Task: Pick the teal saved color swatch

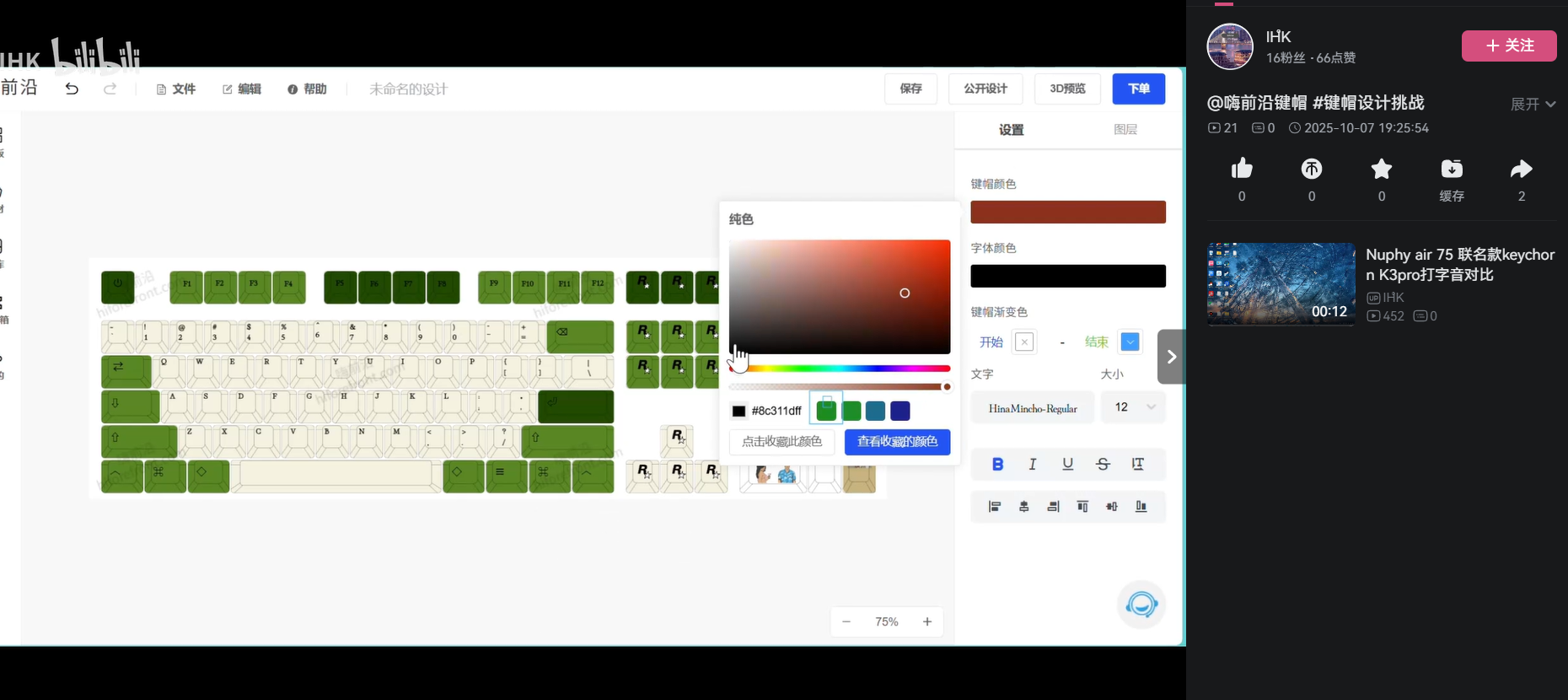Action: click(x=875, y=411)
